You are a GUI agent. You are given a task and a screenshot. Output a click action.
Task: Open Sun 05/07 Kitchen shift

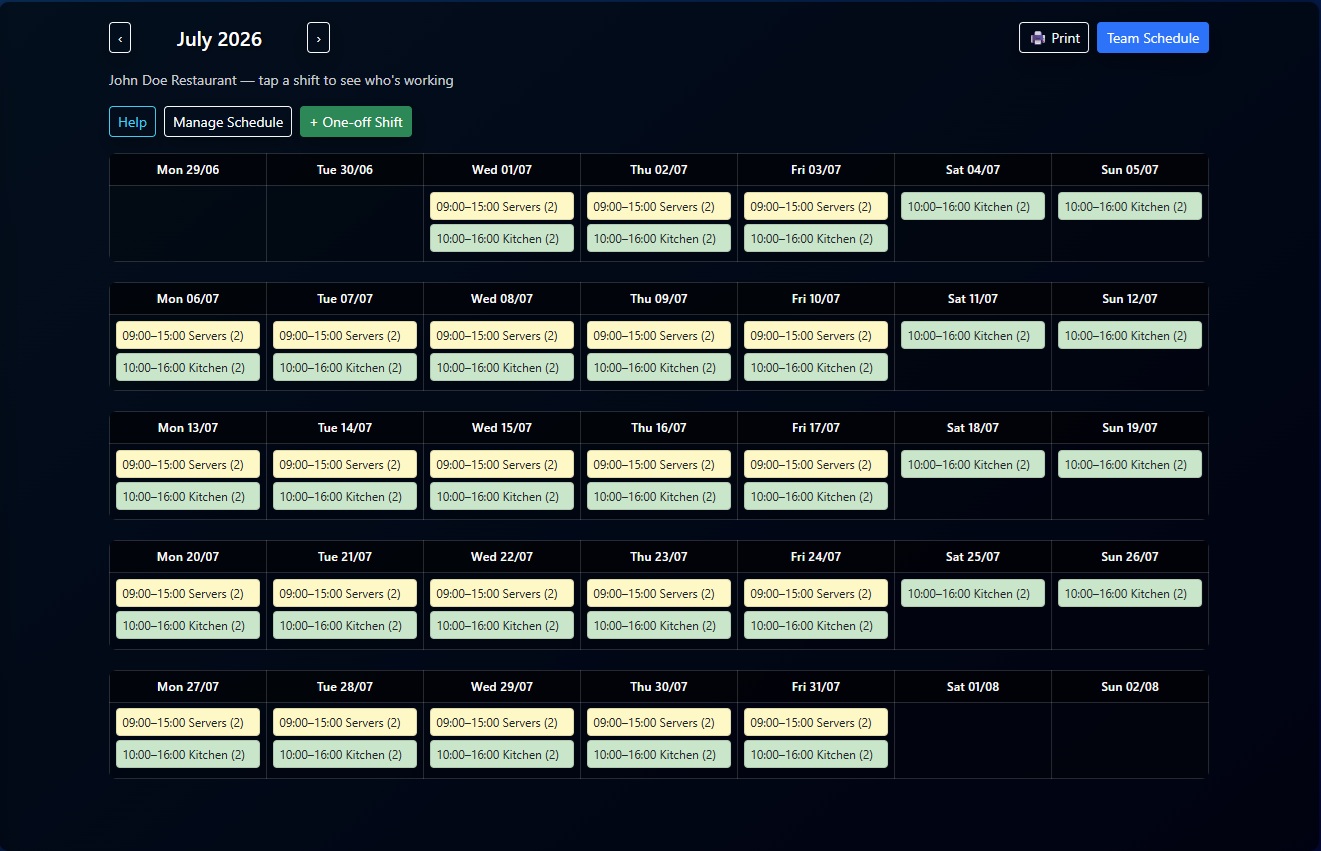click(x=1130, y=206)
